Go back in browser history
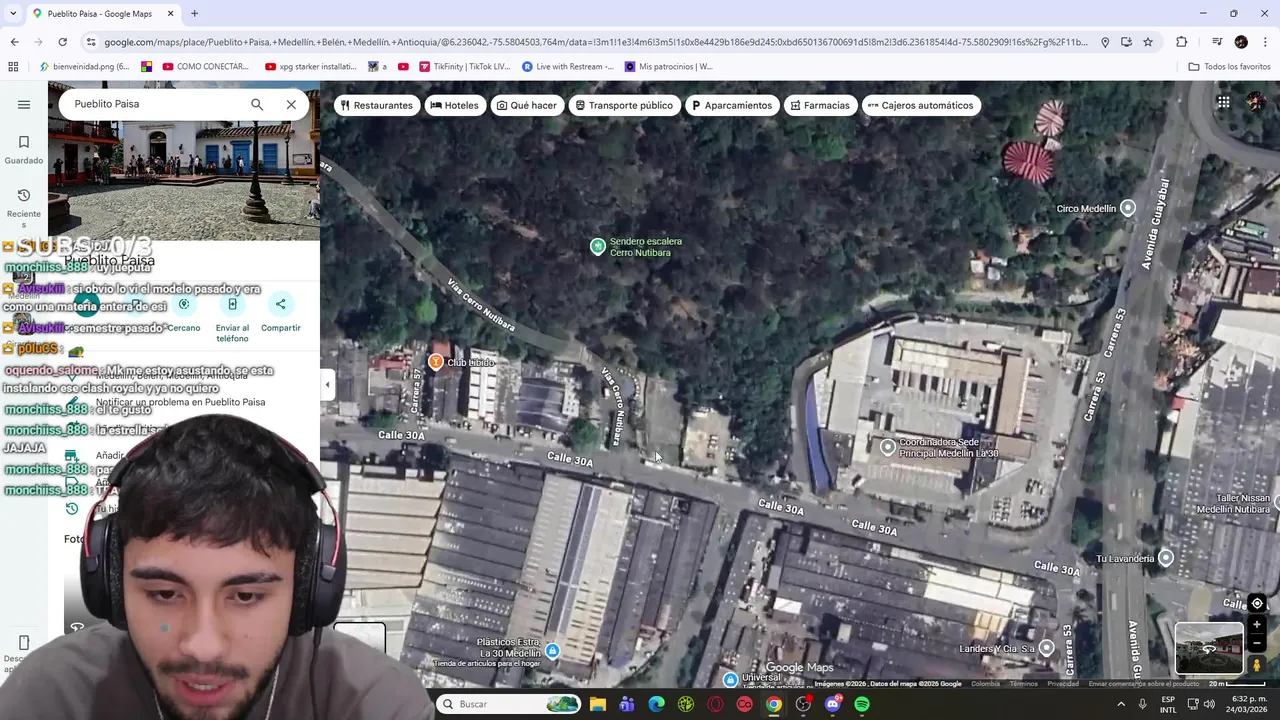 pos(14,42)
